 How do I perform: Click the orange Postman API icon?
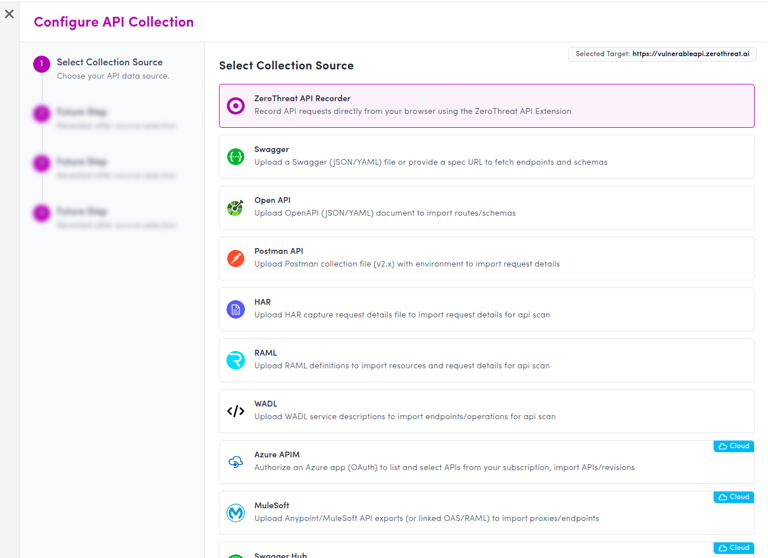236,259
